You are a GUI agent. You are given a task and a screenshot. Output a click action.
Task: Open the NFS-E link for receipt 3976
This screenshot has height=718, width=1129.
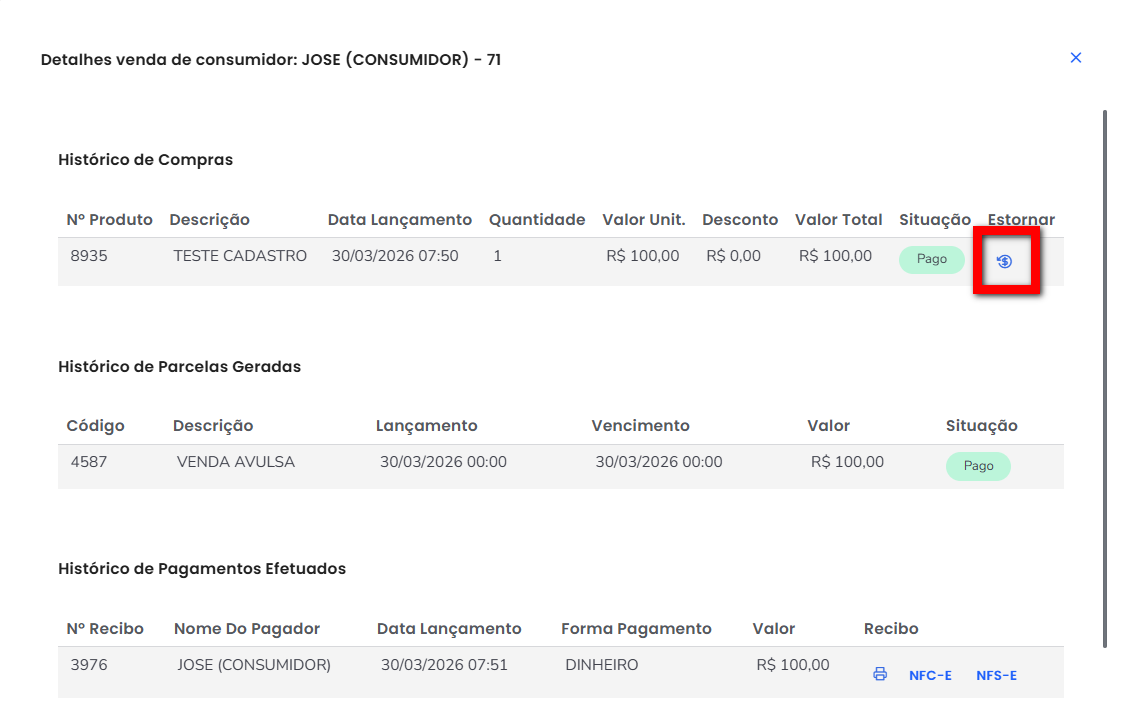click(x=996, y=675)
